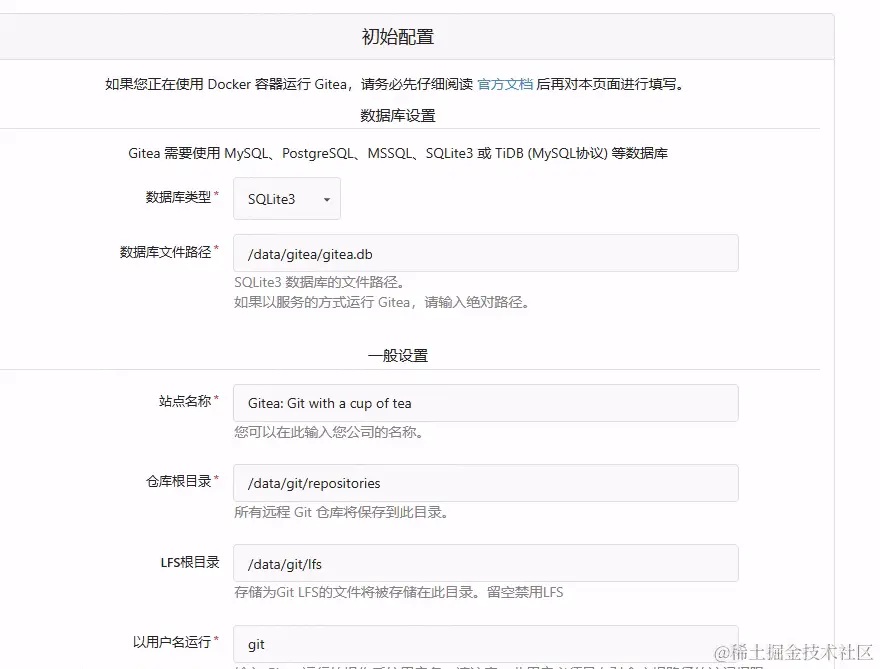The height and width of the screenshot is (669, 880).
Task: Edit the LFS root path /data/git/lfs
Action: click(x=485, y=563)
